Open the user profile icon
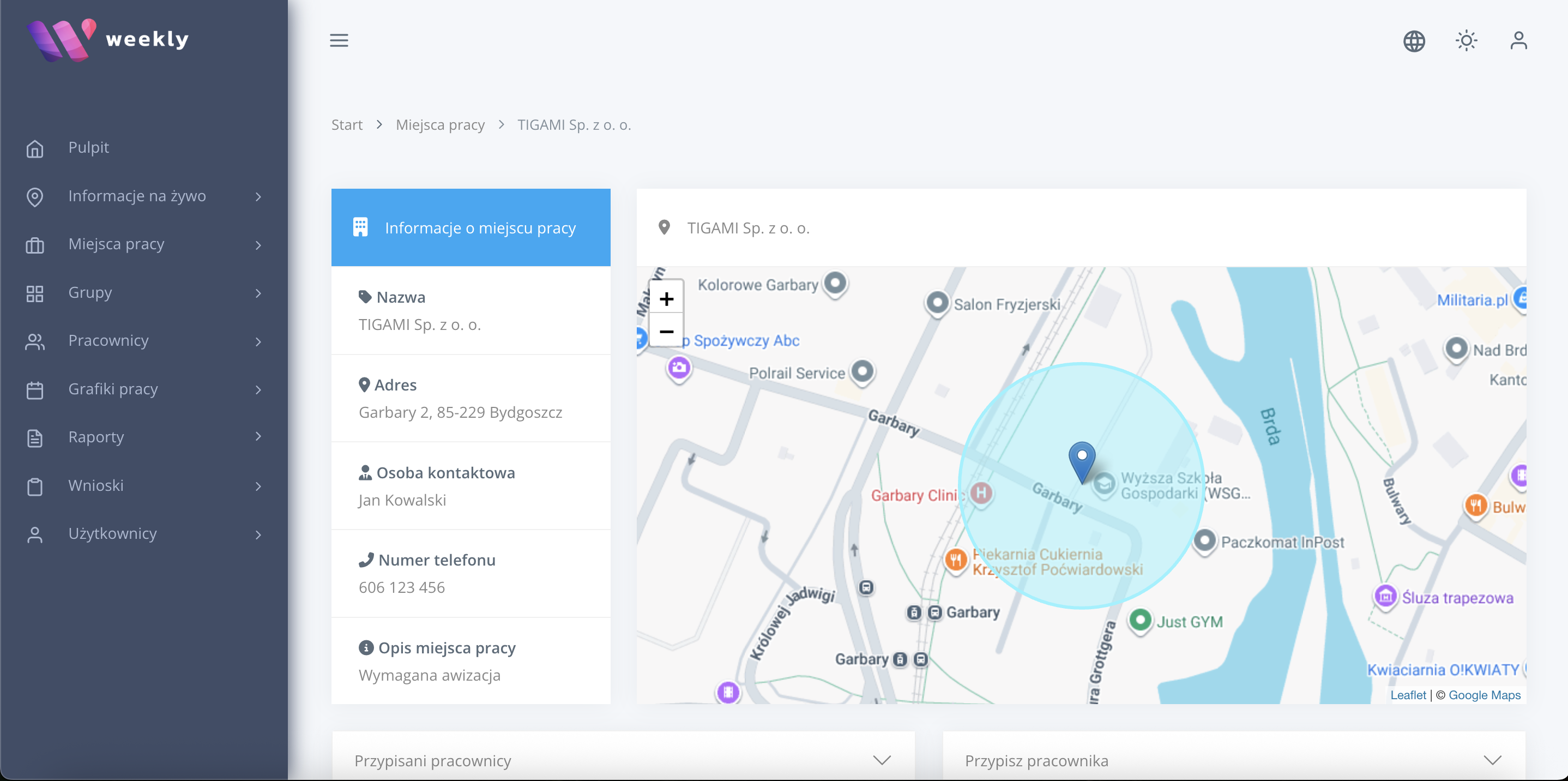Viewport: 1568px width, 781px height. (1518, 41)
